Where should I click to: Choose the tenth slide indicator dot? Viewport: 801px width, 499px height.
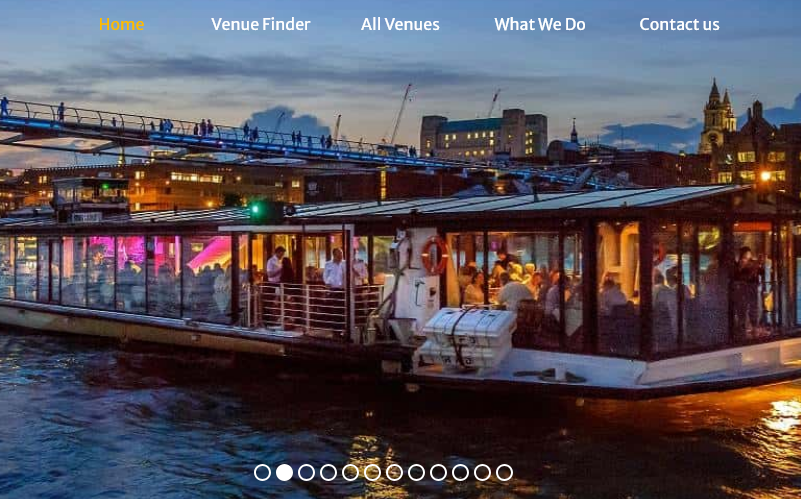(460, 472)
